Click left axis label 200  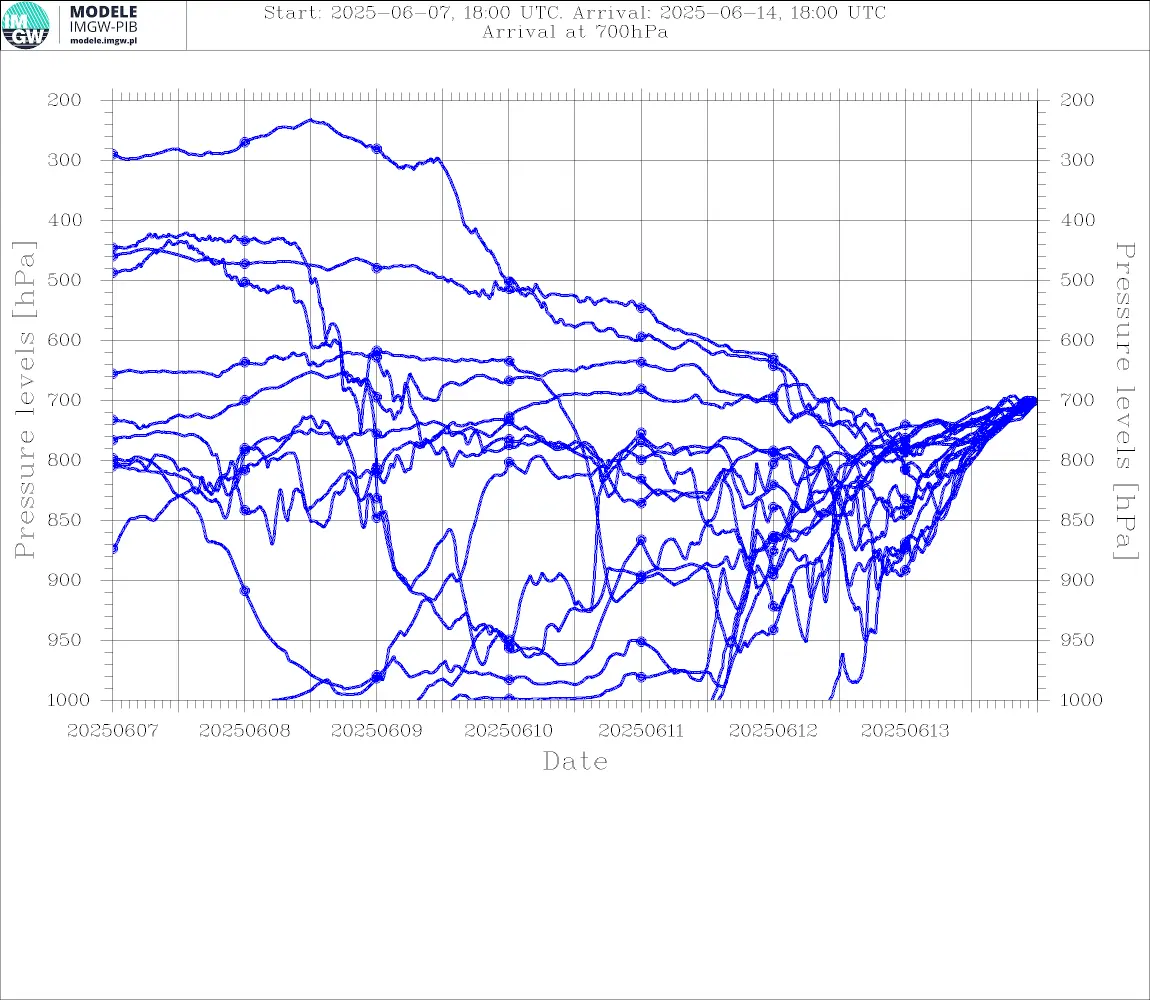[x=64, y=100]
